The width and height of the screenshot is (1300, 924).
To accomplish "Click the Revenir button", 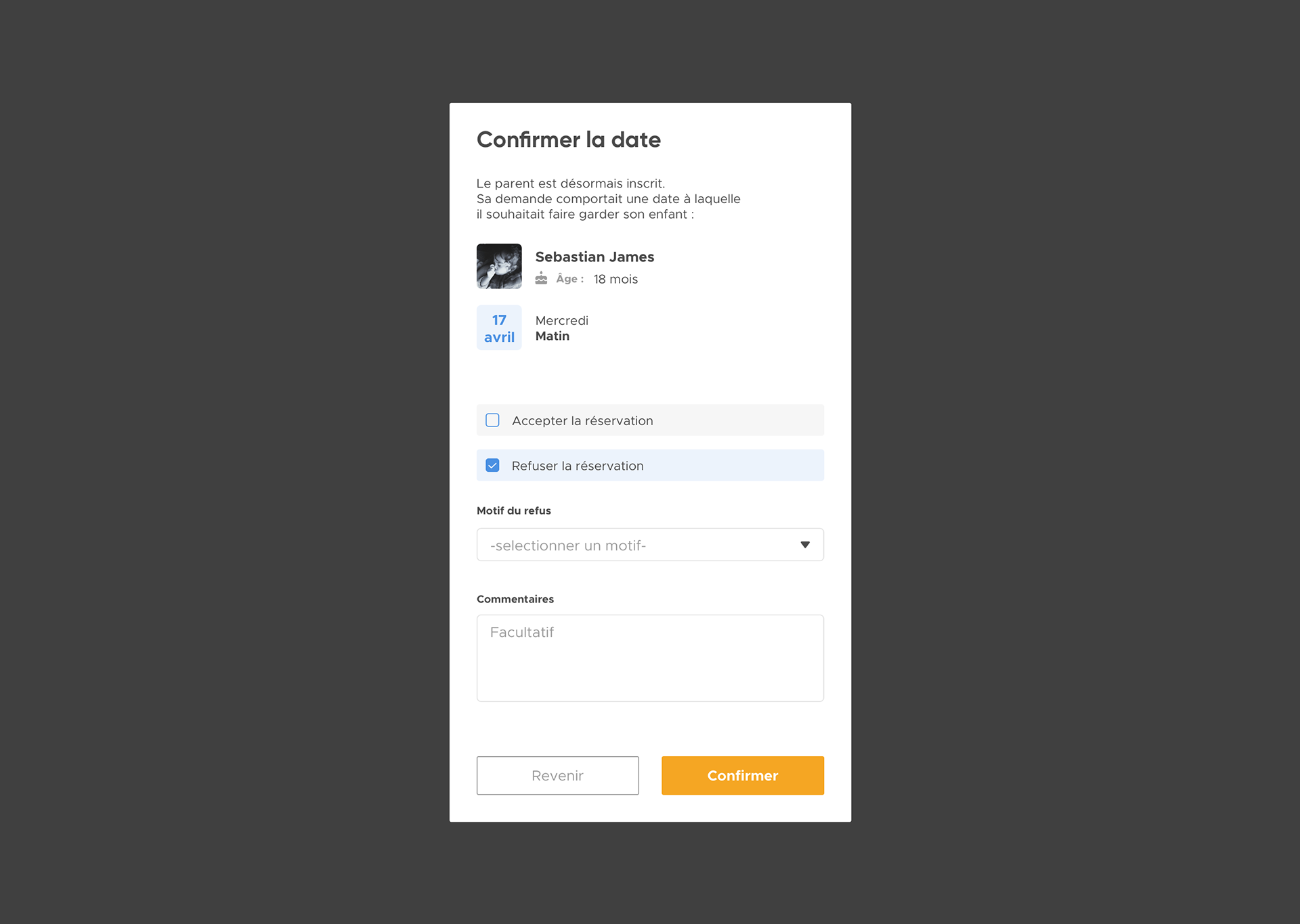I will (x=558, y=776).
